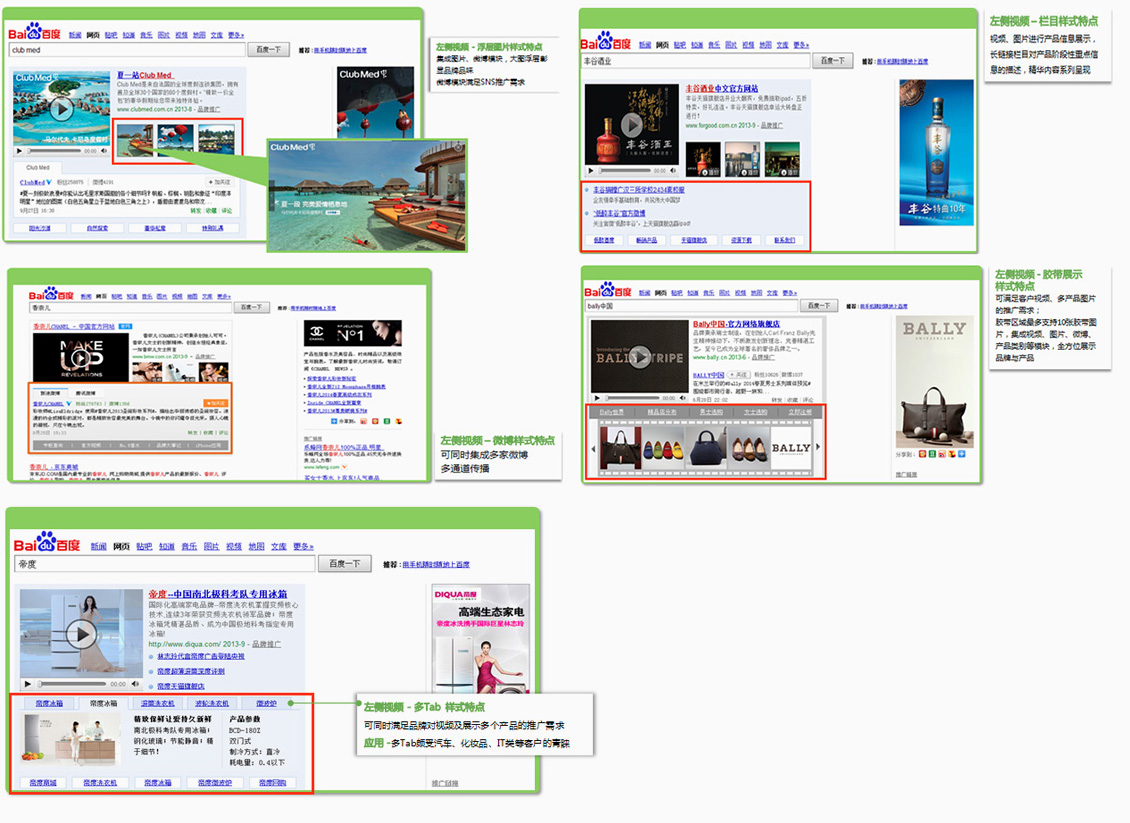1130x823 pixels.
Task: Click blue share icon beside 分享到
Action: pos(961,454)
